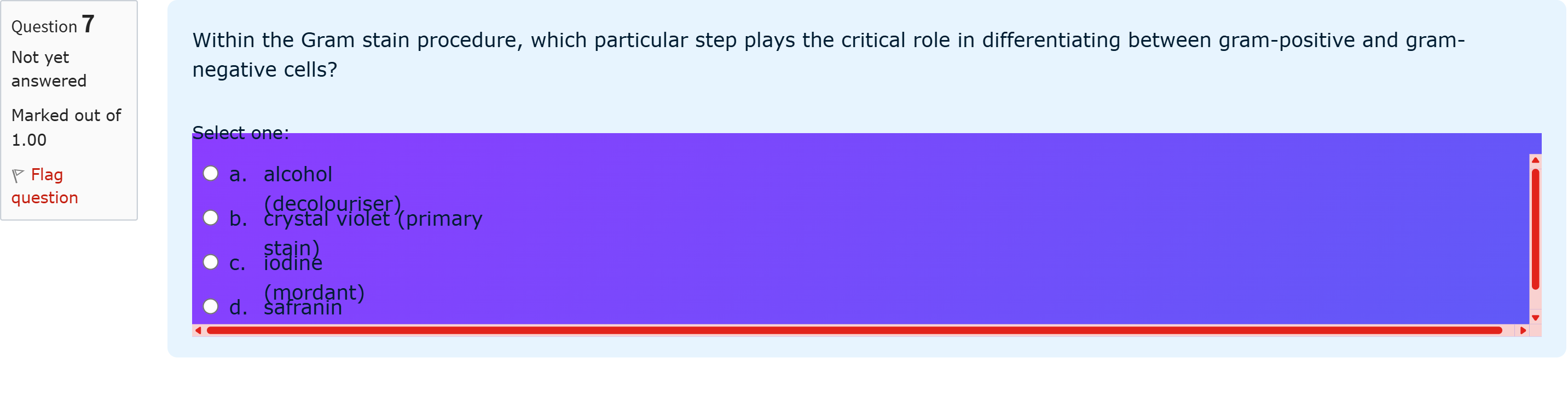Click the flag icon beside Flag question
Image resolution: width=1568 pixels, height=401 pixels.
[18, 175]
